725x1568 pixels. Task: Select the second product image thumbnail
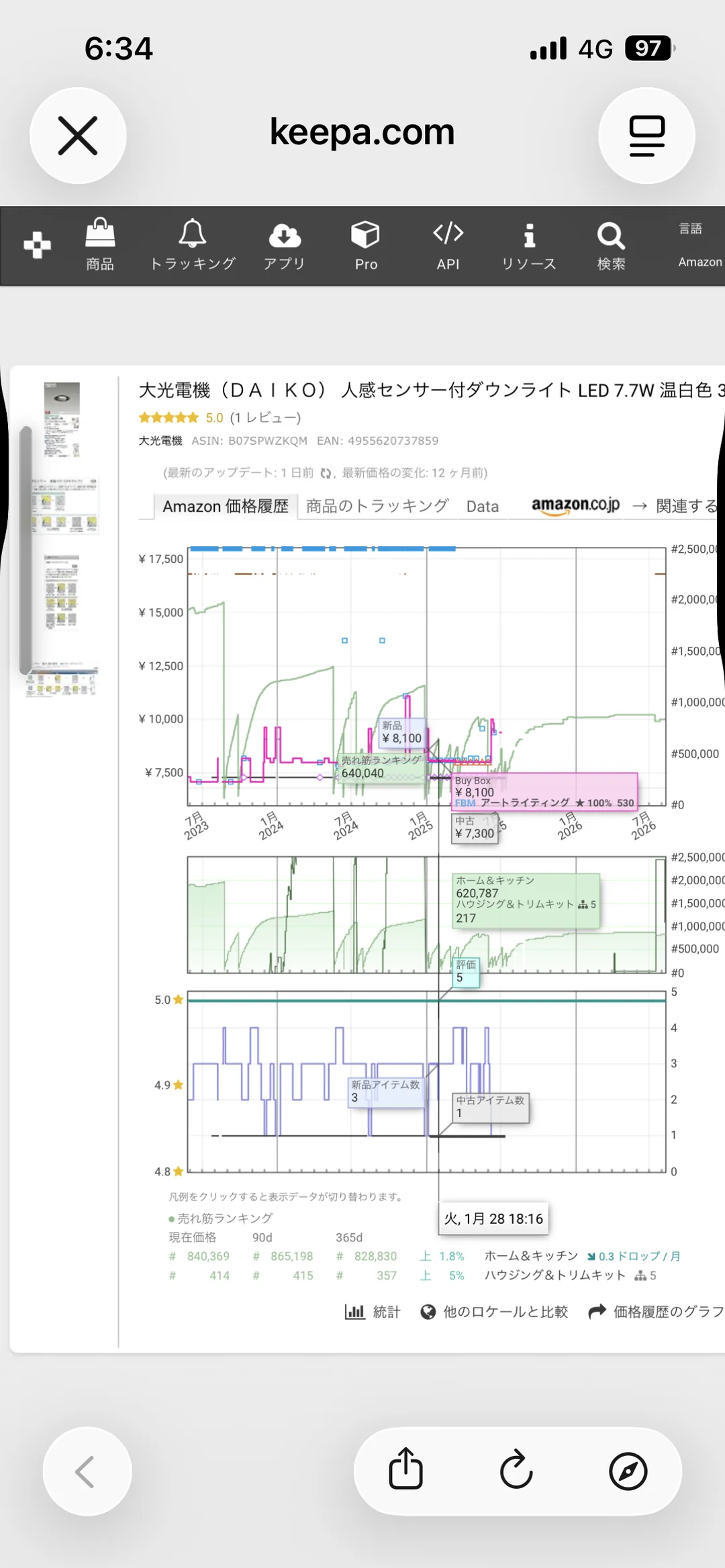coord(65,505)
